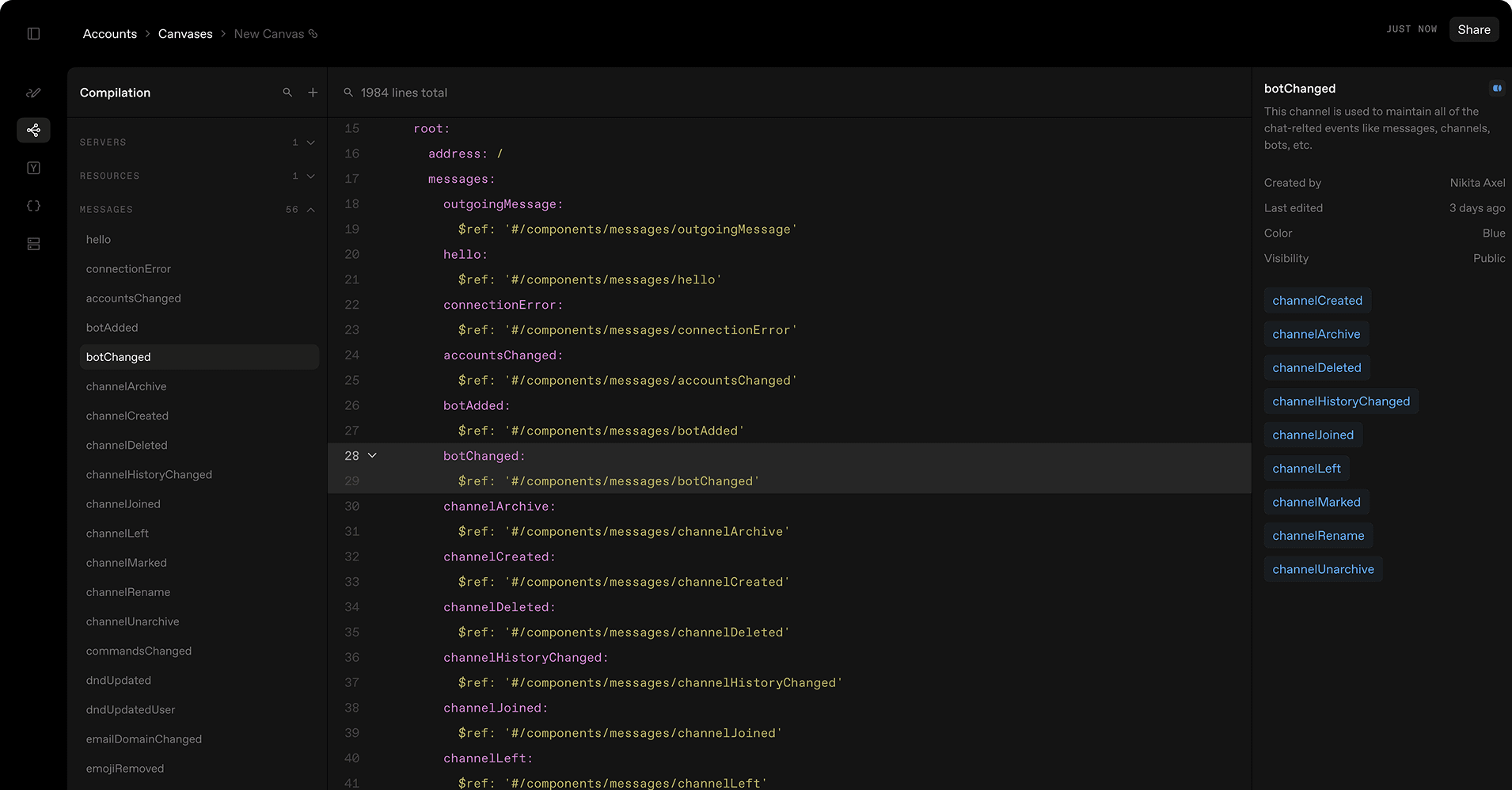Open the curly braces sidebar icon
Viewport: 1512px width, 790px height.
[33, 206]
